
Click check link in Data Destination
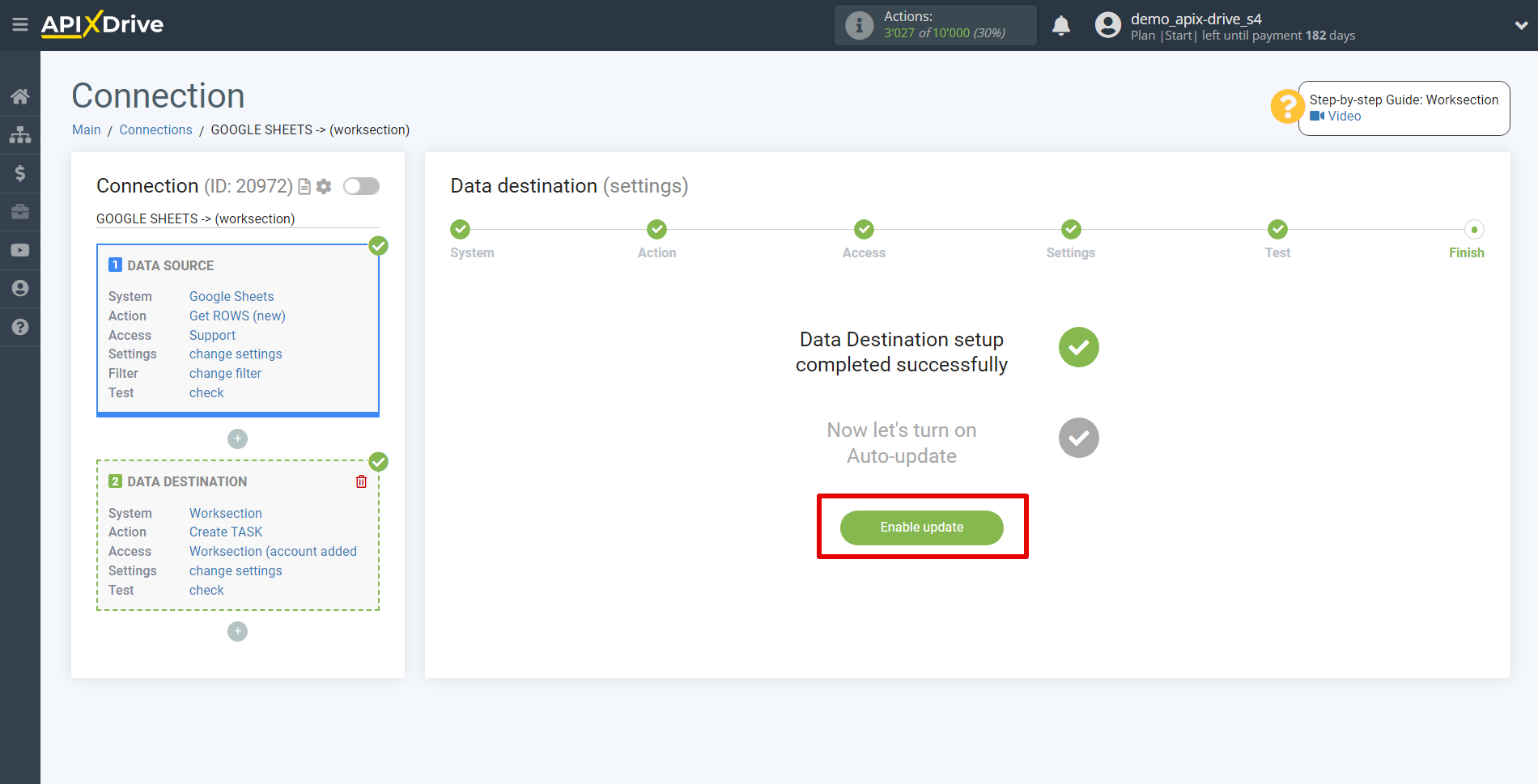click(x=206, y=590)
